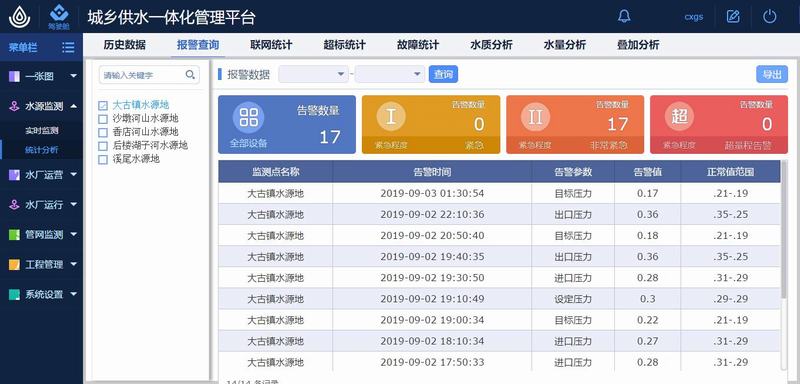Image resolution: width=800 pixels, height=384 pixels.
Task: Expand the 管网监测 menu arrow
Action: (73, 235)
